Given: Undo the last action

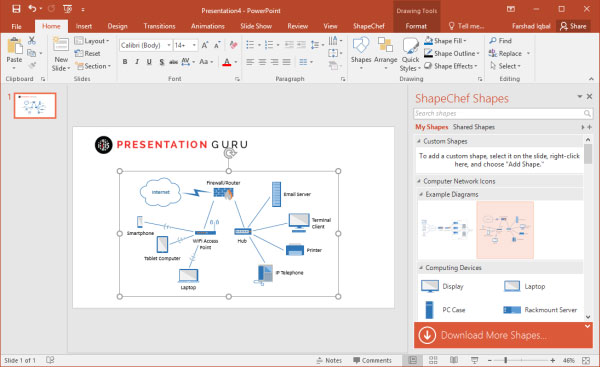Looking at the screenshot, I should (x=33, y=9).
